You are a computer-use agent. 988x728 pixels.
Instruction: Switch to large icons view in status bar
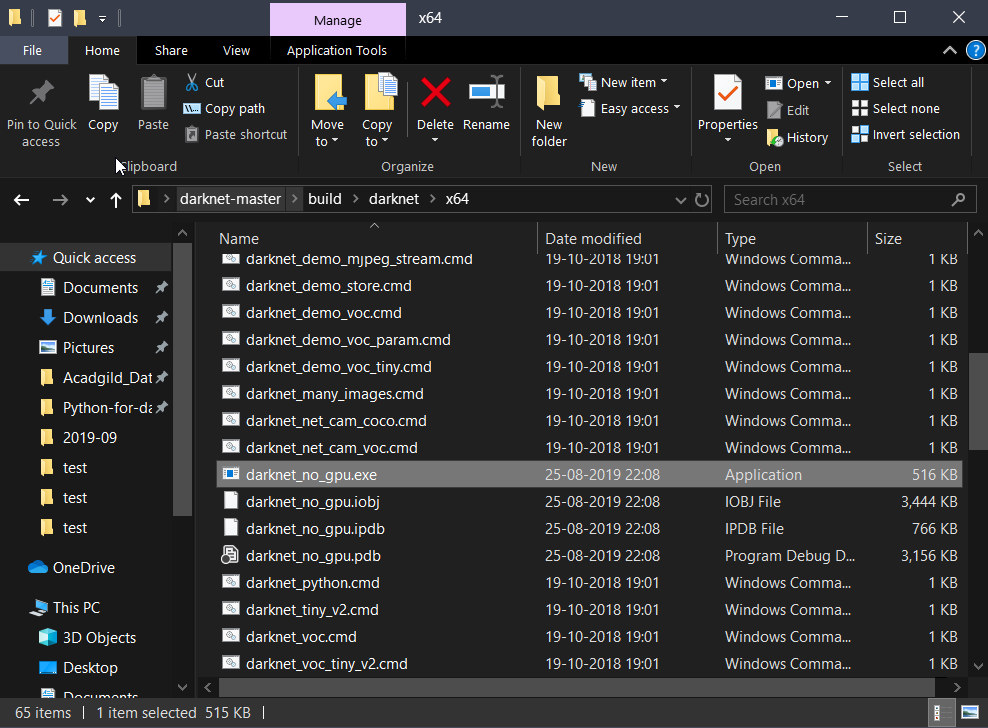click(970, 713)
